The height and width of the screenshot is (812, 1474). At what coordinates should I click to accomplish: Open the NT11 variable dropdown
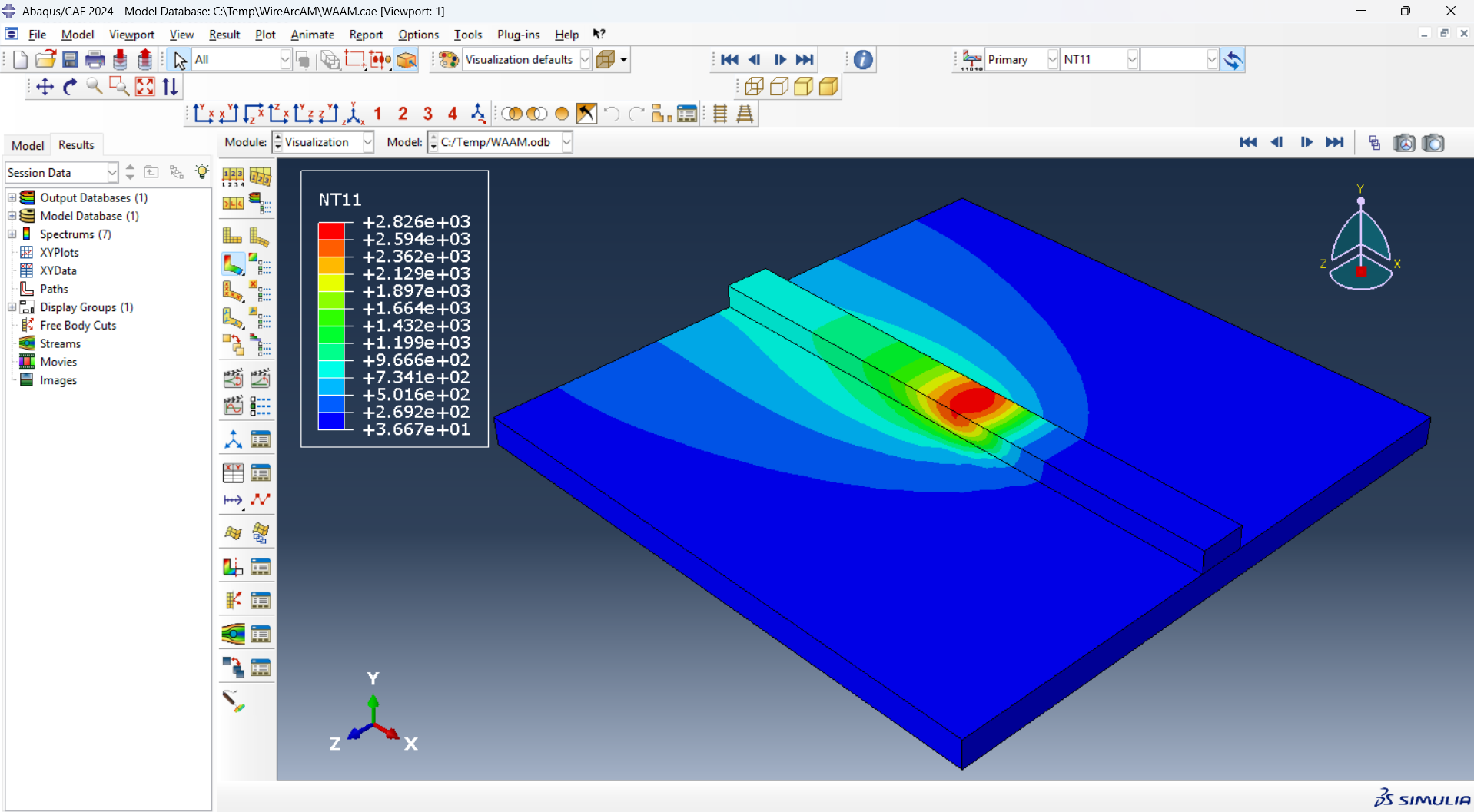(1131, 59)
